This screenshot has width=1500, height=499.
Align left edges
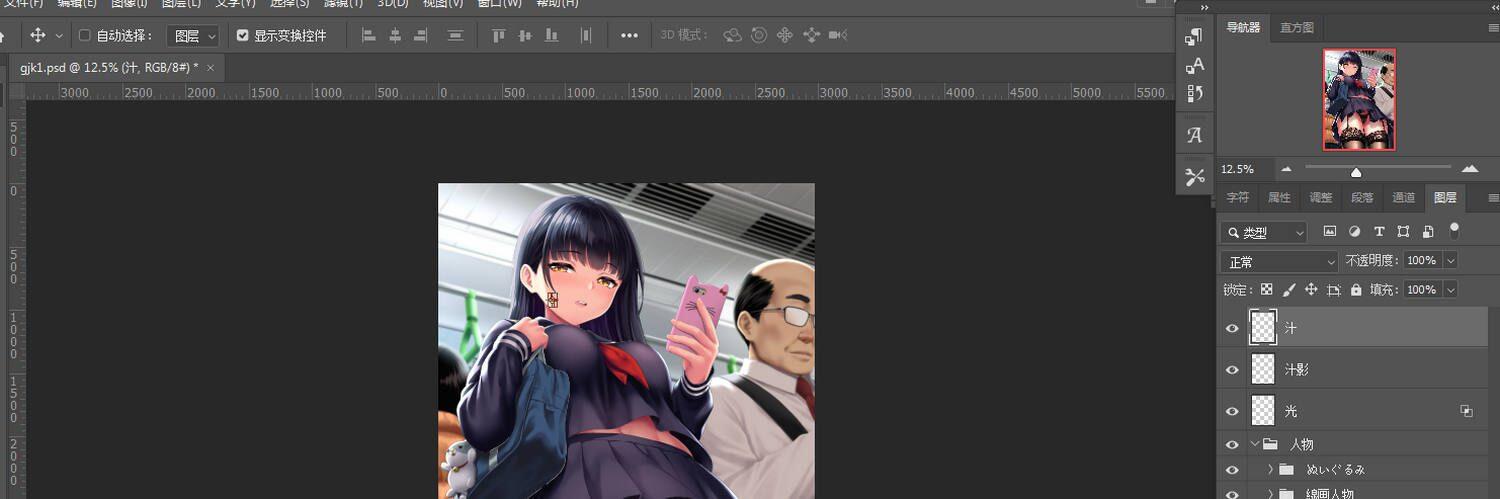pos(368,35)
